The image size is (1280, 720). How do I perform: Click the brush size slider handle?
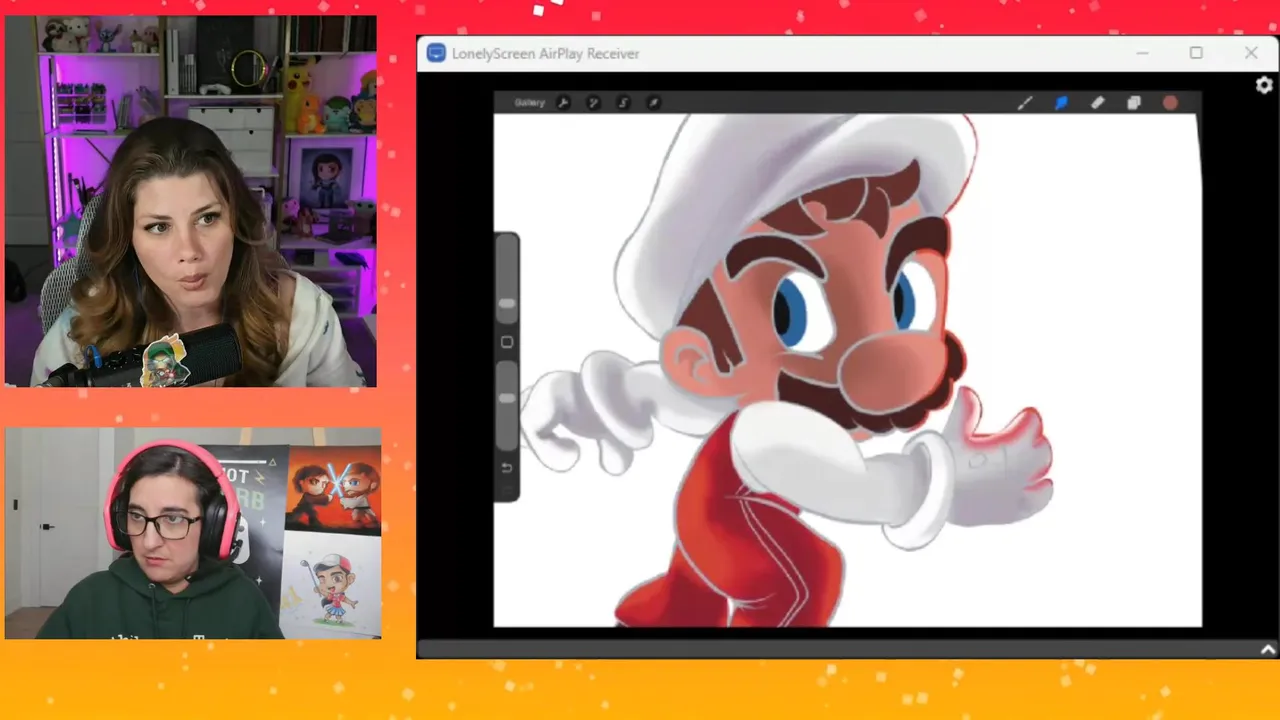point(507,303)
